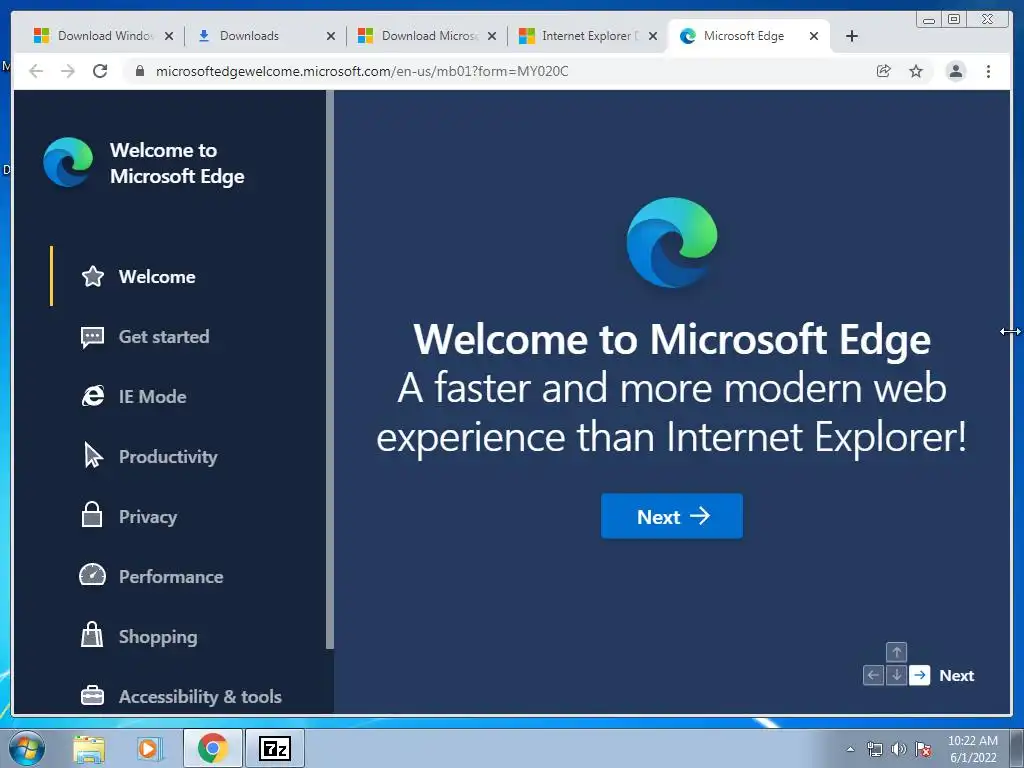View site information padlock icon
Screen dimensions: 1024x768
[x=139, y=71]
